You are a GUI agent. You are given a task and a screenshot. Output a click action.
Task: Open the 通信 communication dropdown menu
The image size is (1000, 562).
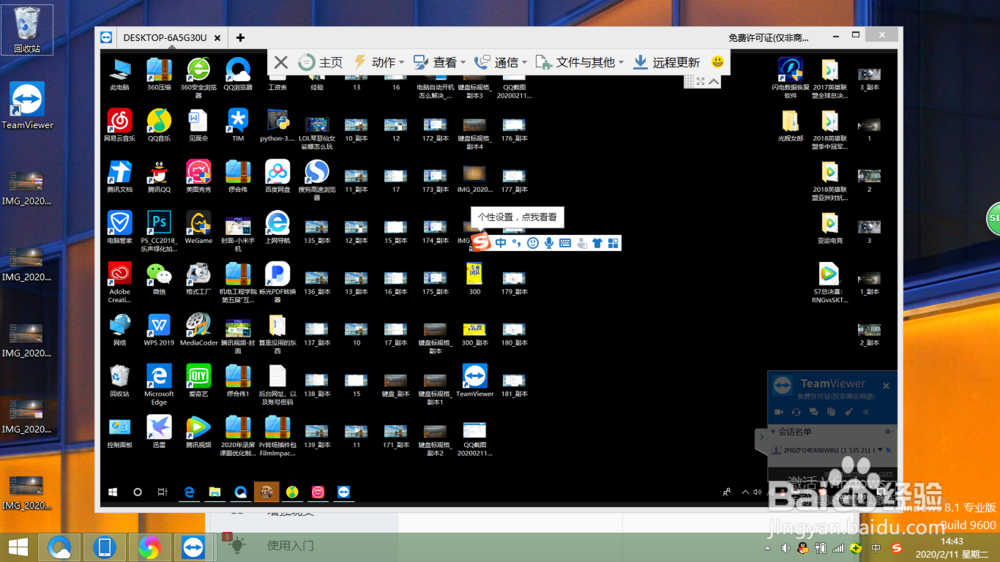coord(501,62)
